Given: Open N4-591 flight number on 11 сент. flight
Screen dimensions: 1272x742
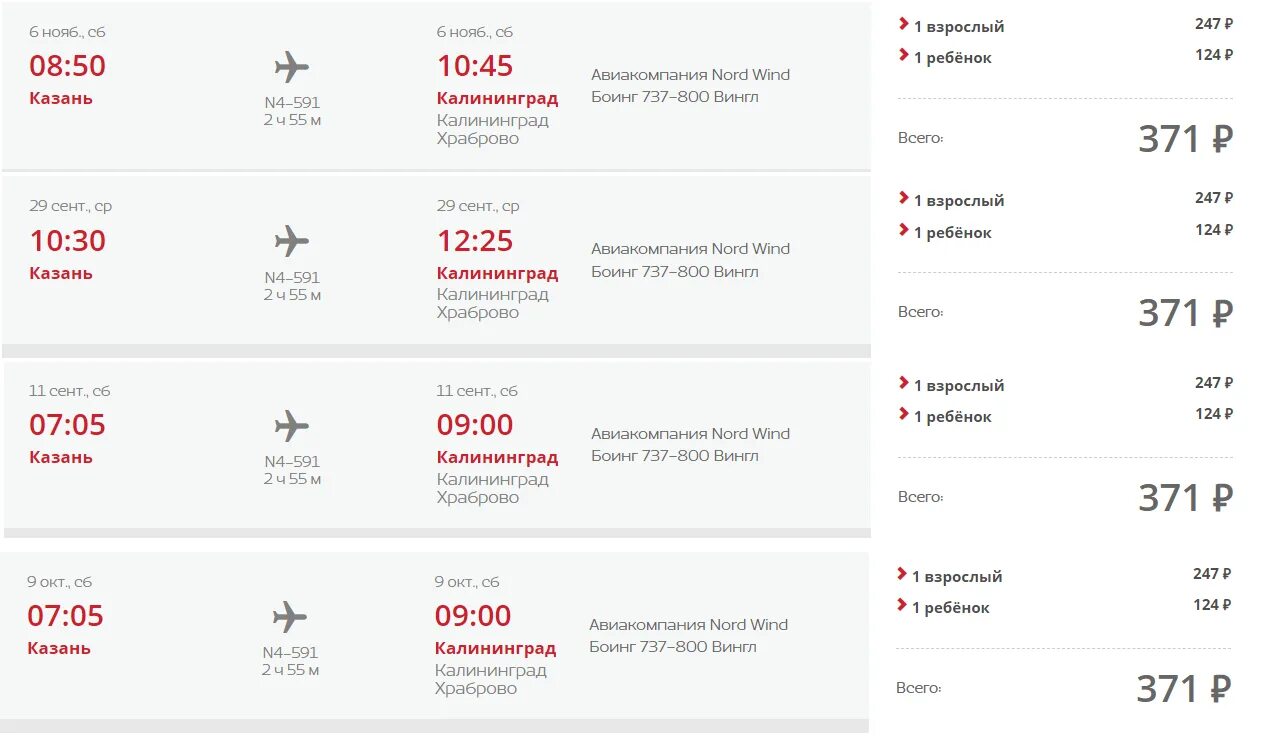Looking at the screenshot, I should point(292,462).
